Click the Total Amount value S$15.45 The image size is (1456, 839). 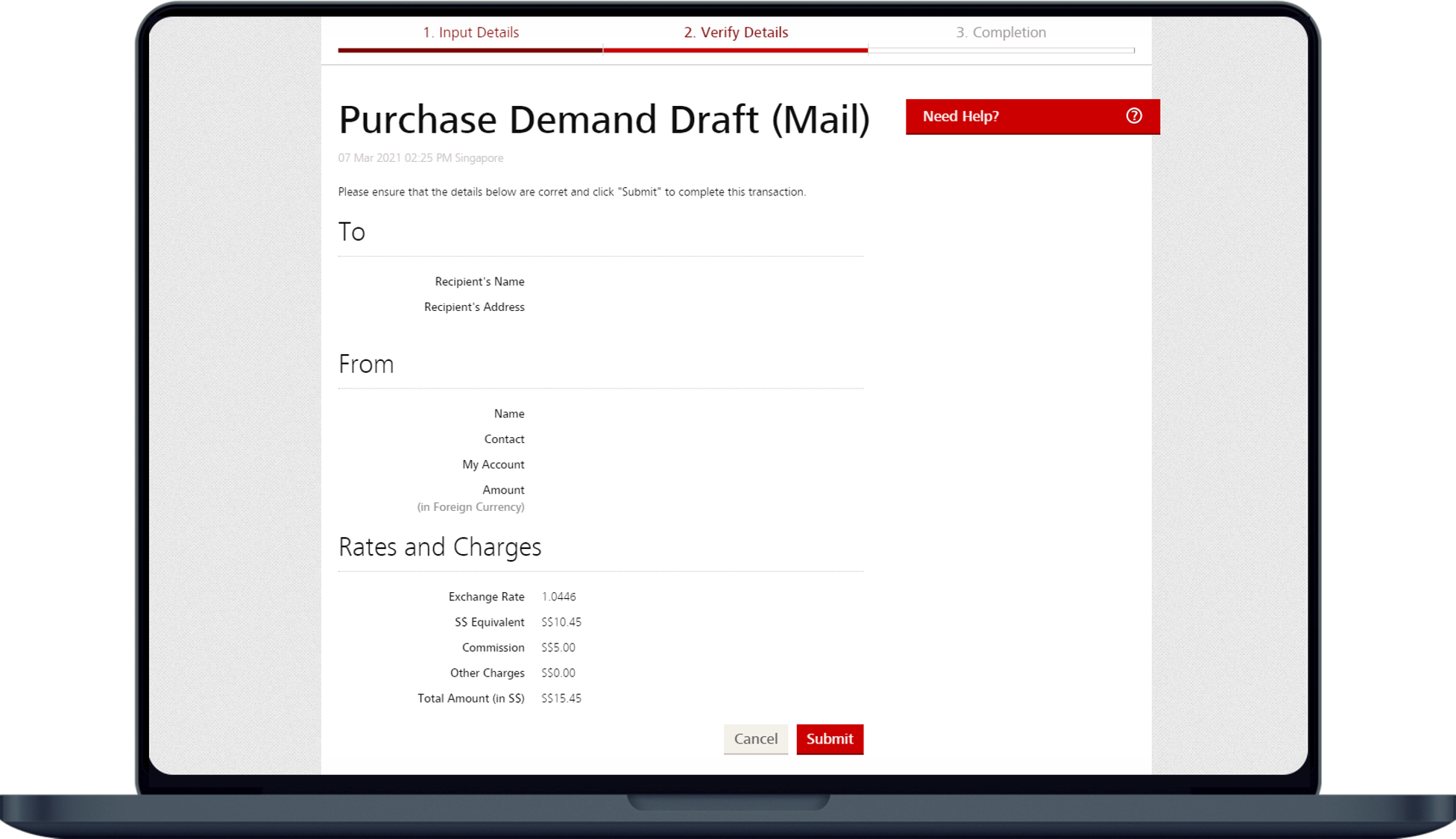click(561, 698)
